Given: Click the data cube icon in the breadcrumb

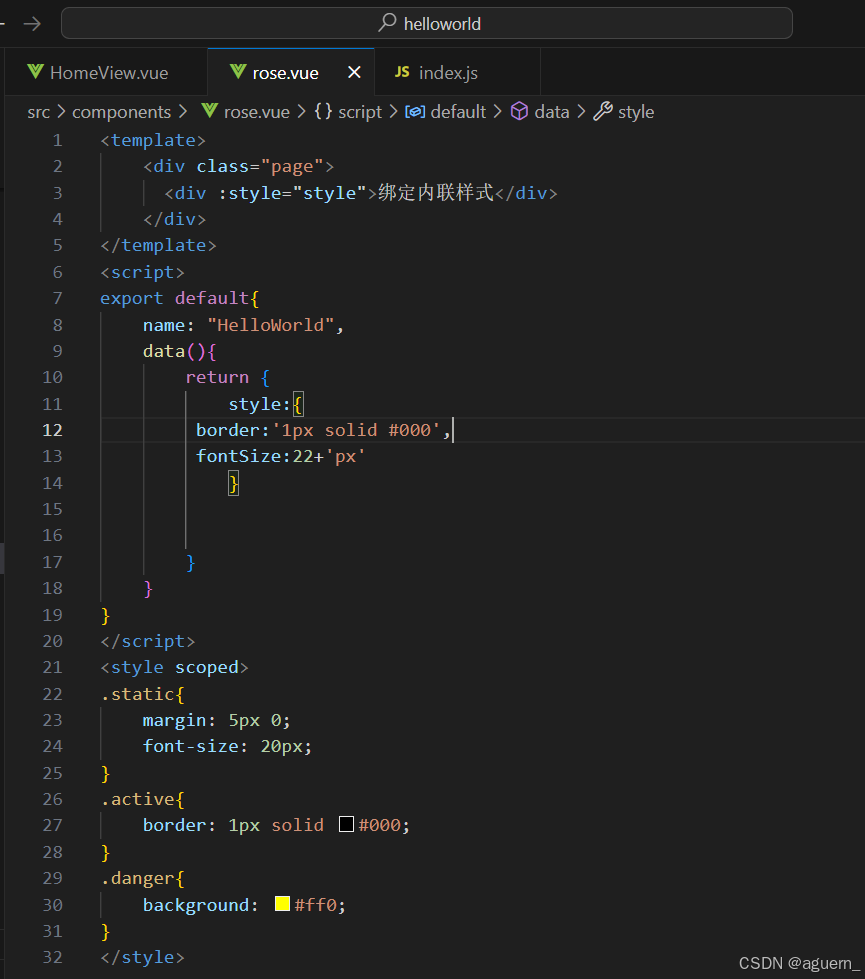Looking at the screenshot, I should [x=519, y=111].
